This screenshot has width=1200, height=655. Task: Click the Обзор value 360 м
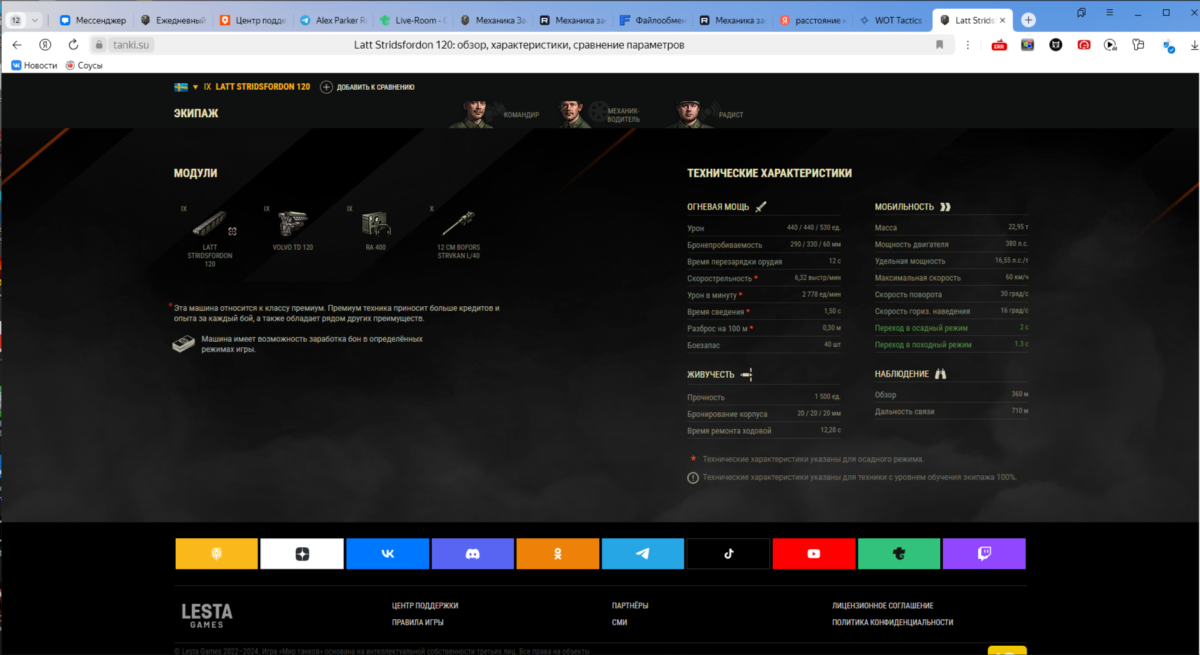pos(1018,394)
